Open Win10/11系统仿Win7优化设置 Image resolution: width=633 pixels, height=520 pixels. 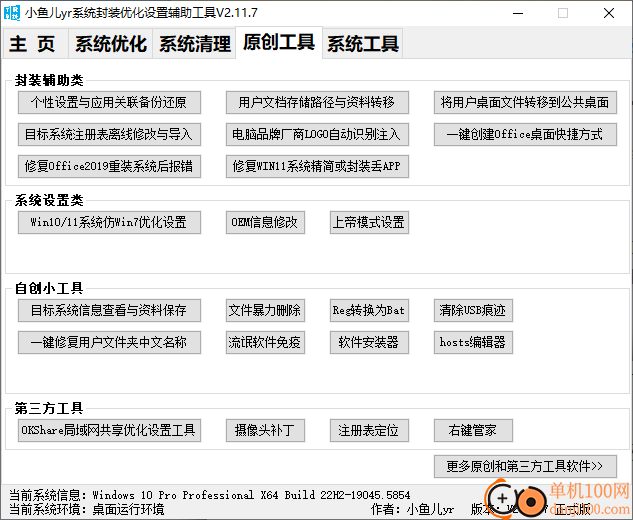[x=109, y=222]
